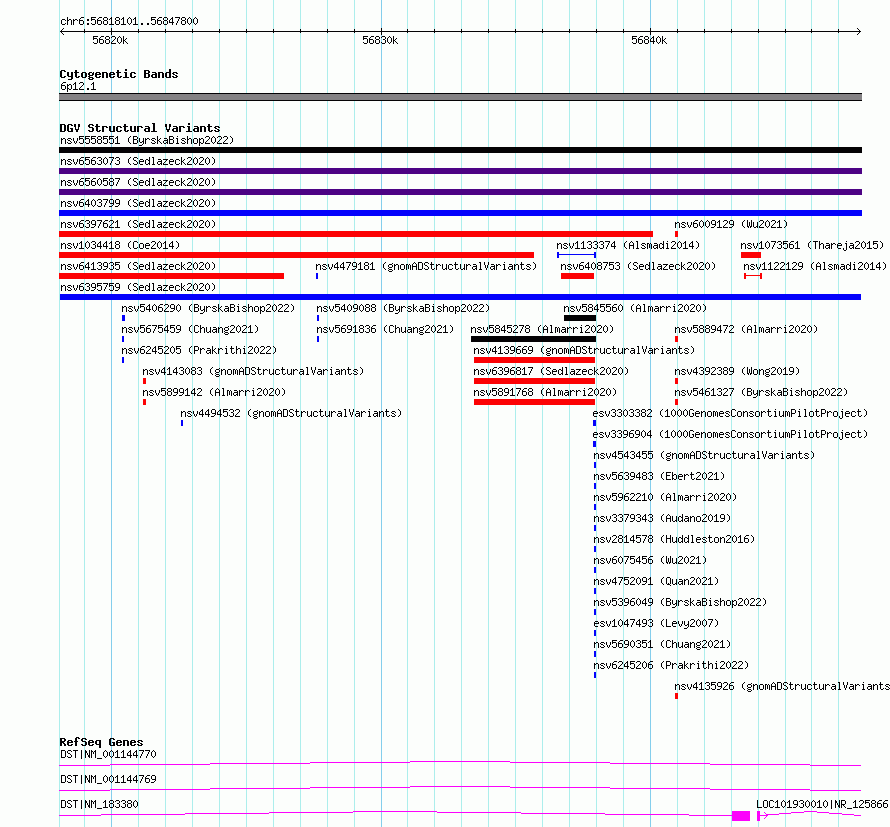Select the black nsv5558551 variant bar
890x827 pixels.
coord(460,150)
